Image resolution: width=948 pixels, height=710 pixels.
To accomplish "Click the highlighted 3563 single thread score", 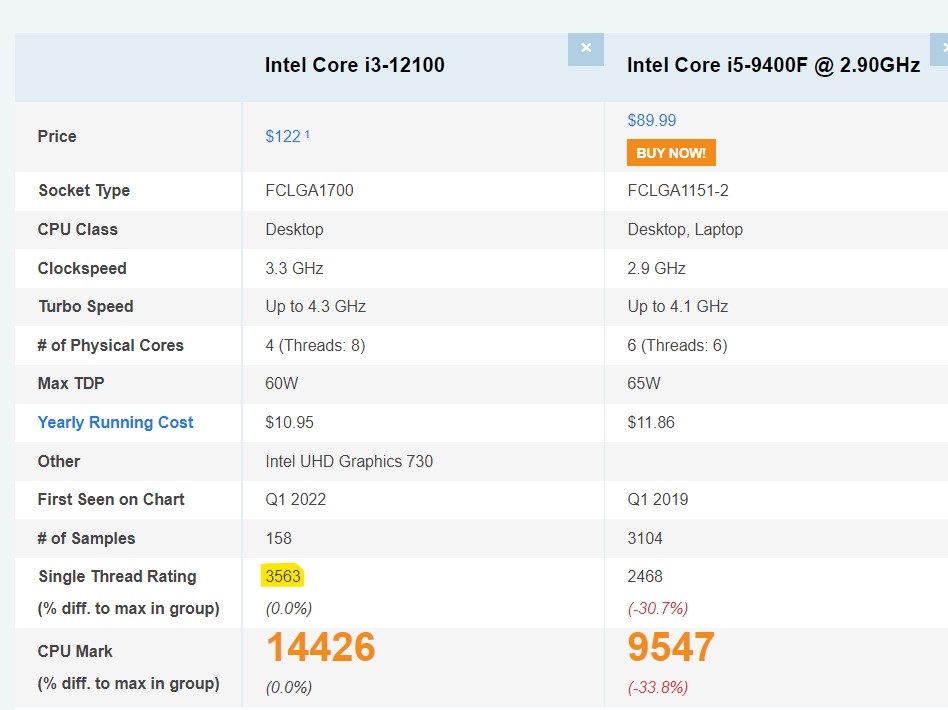I will pos(283,576).
